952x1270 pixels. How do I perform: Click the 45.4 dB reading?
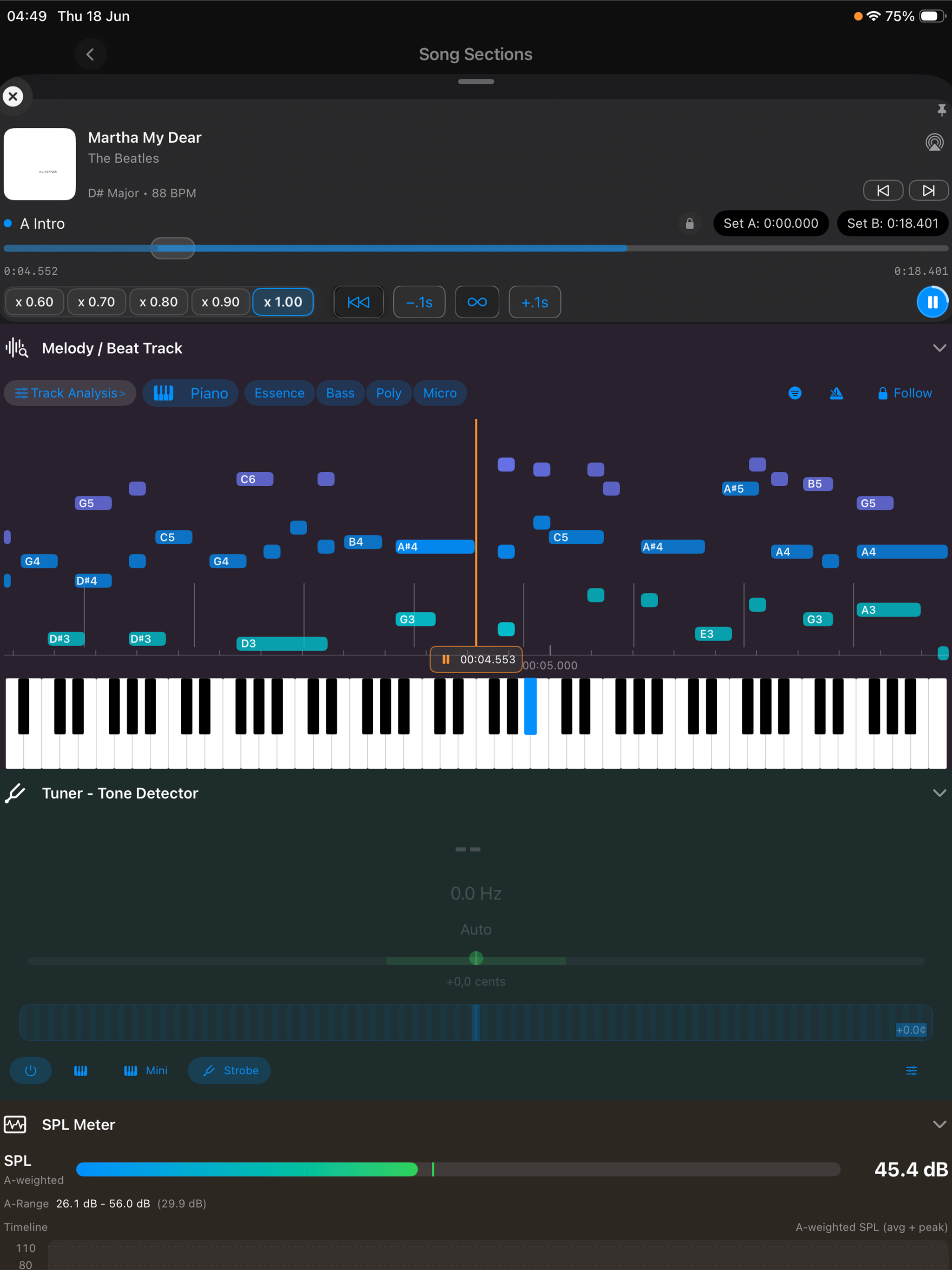(911, 1170)
